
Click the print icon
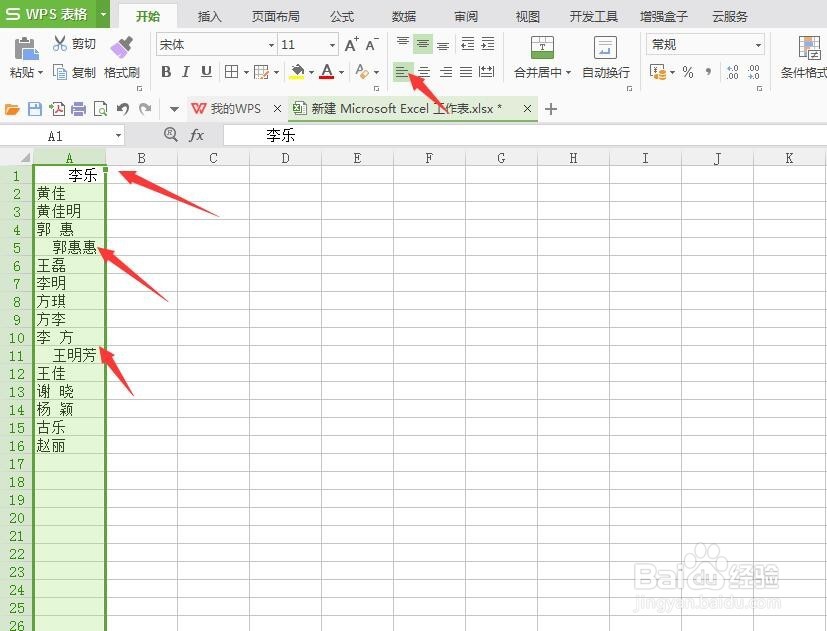point(79,109)
